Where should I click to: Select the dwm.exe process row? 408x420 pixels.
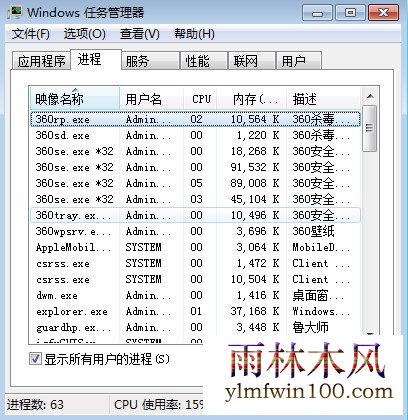coord(195,296)
